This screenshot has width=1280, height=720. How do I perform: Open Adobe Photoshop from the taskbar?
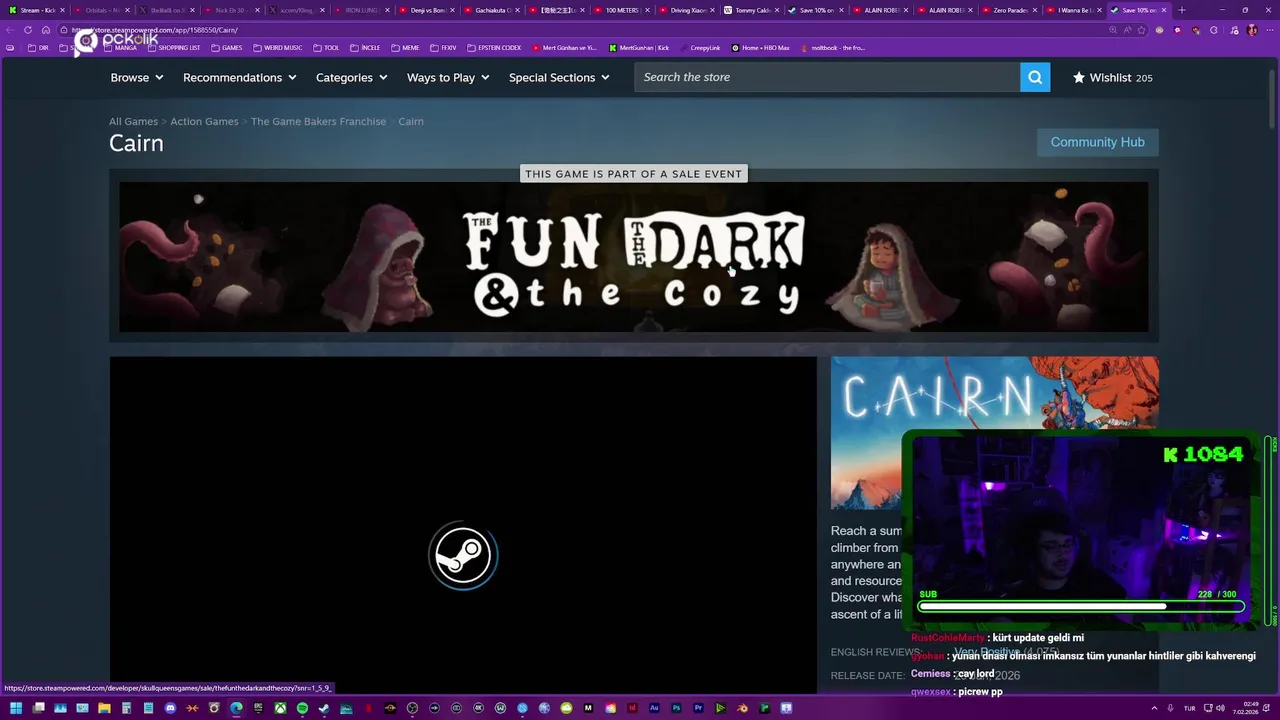676,708
